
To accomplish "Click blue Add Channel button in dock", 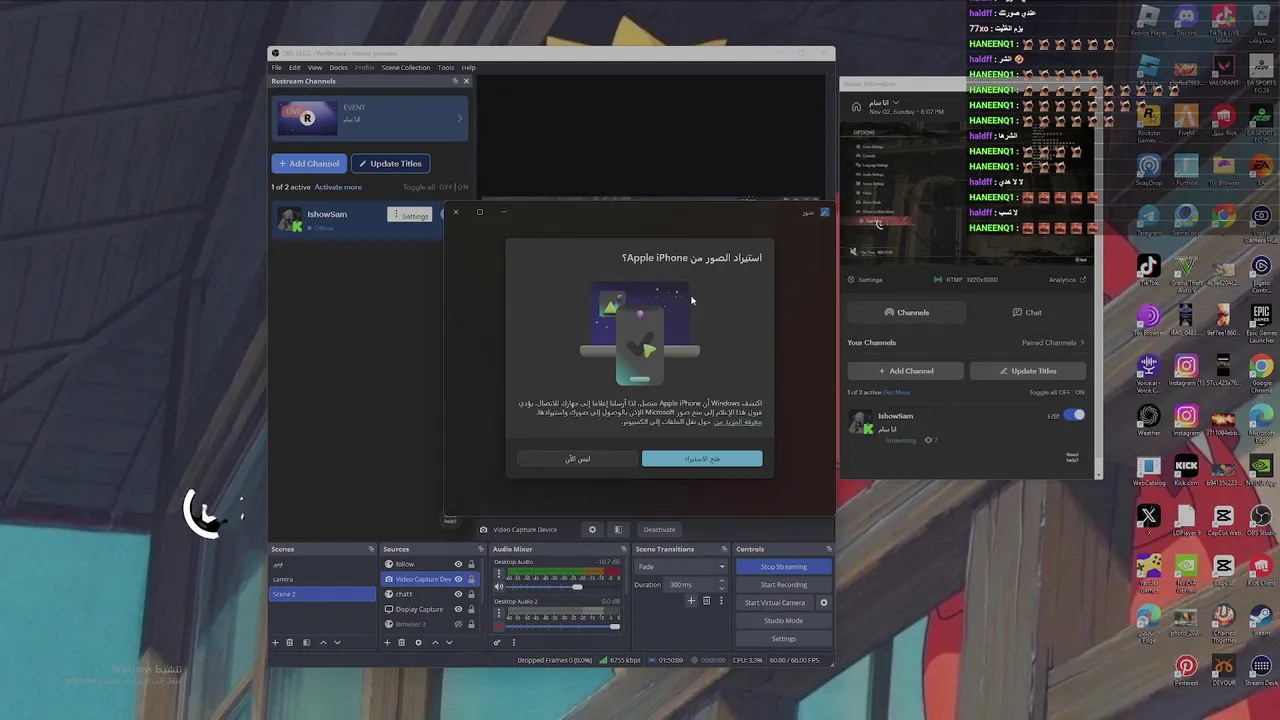I will click(309, 163).
